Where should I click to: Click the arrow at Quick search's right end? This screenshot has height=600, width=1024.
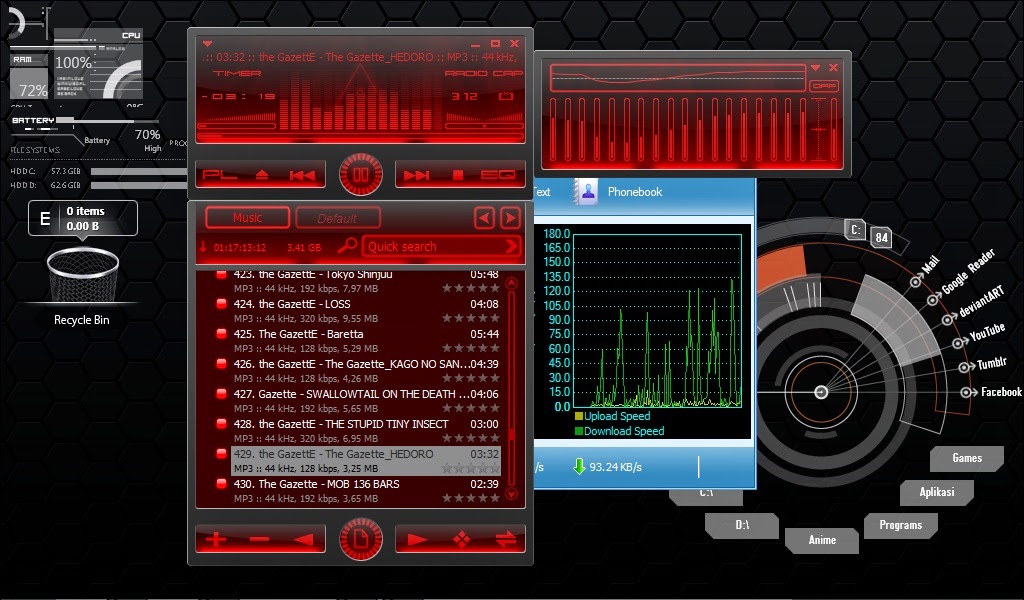(x=512, y=246)
